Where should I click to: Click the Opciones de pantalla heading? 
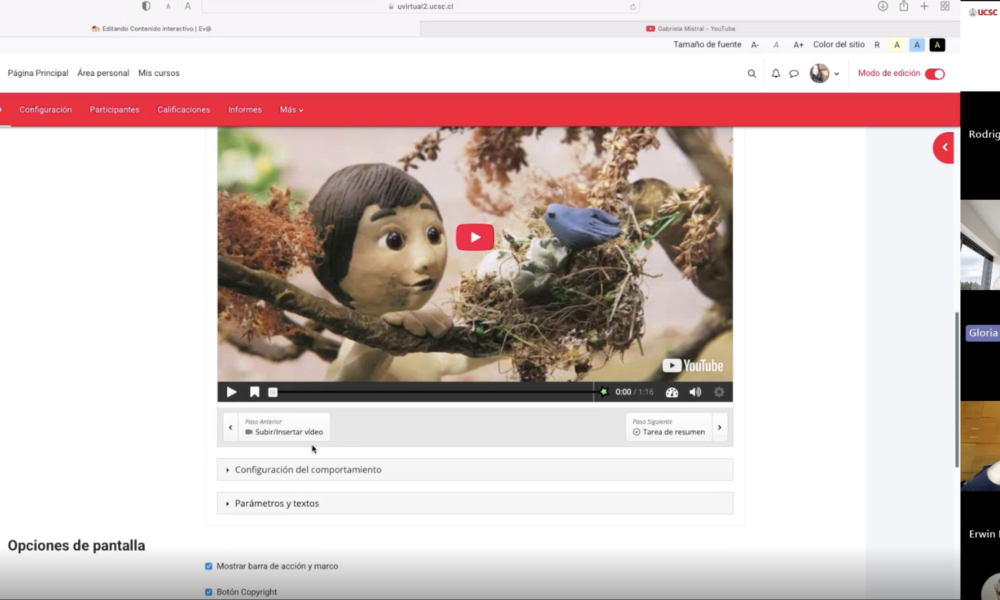tap(77, 546)
